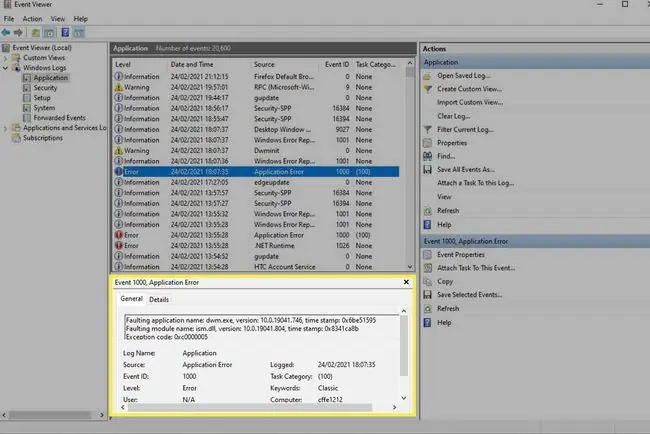
Task: Click the warning icon on RPC row
Action: 119,87
